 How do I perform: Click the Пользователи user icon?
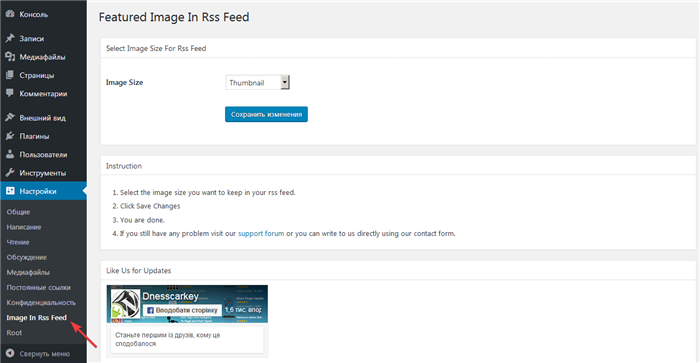click(10, 154)
